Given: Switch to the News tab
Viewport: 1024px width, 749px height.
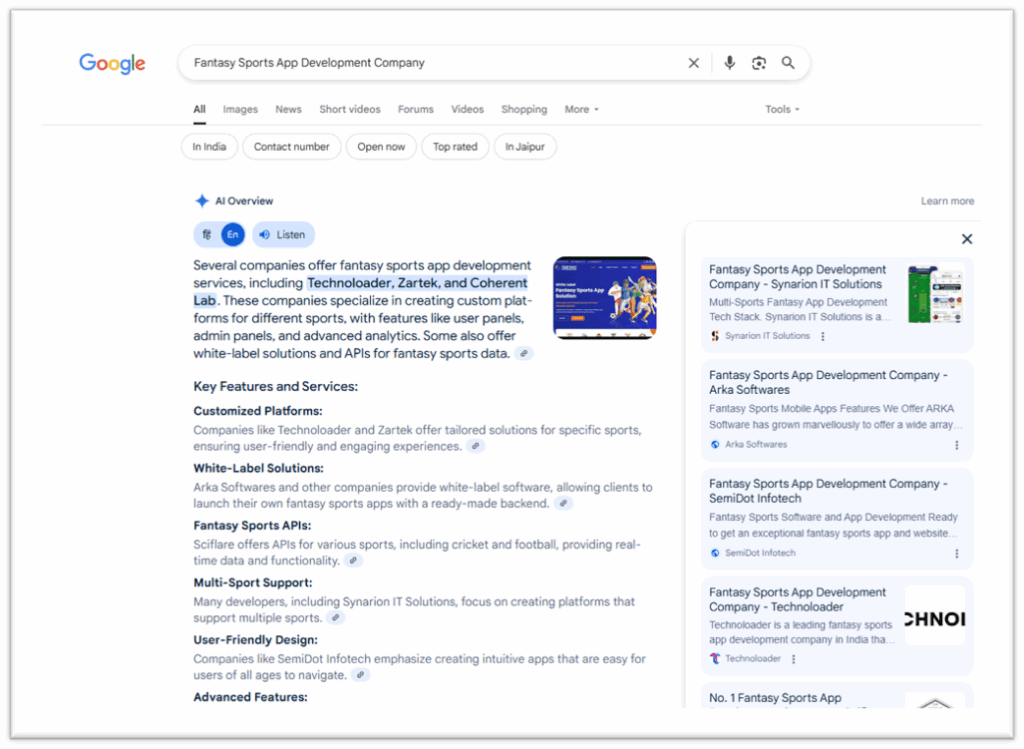Looking at the screenshot, I should pyautogui.click(x=288, y=109).
